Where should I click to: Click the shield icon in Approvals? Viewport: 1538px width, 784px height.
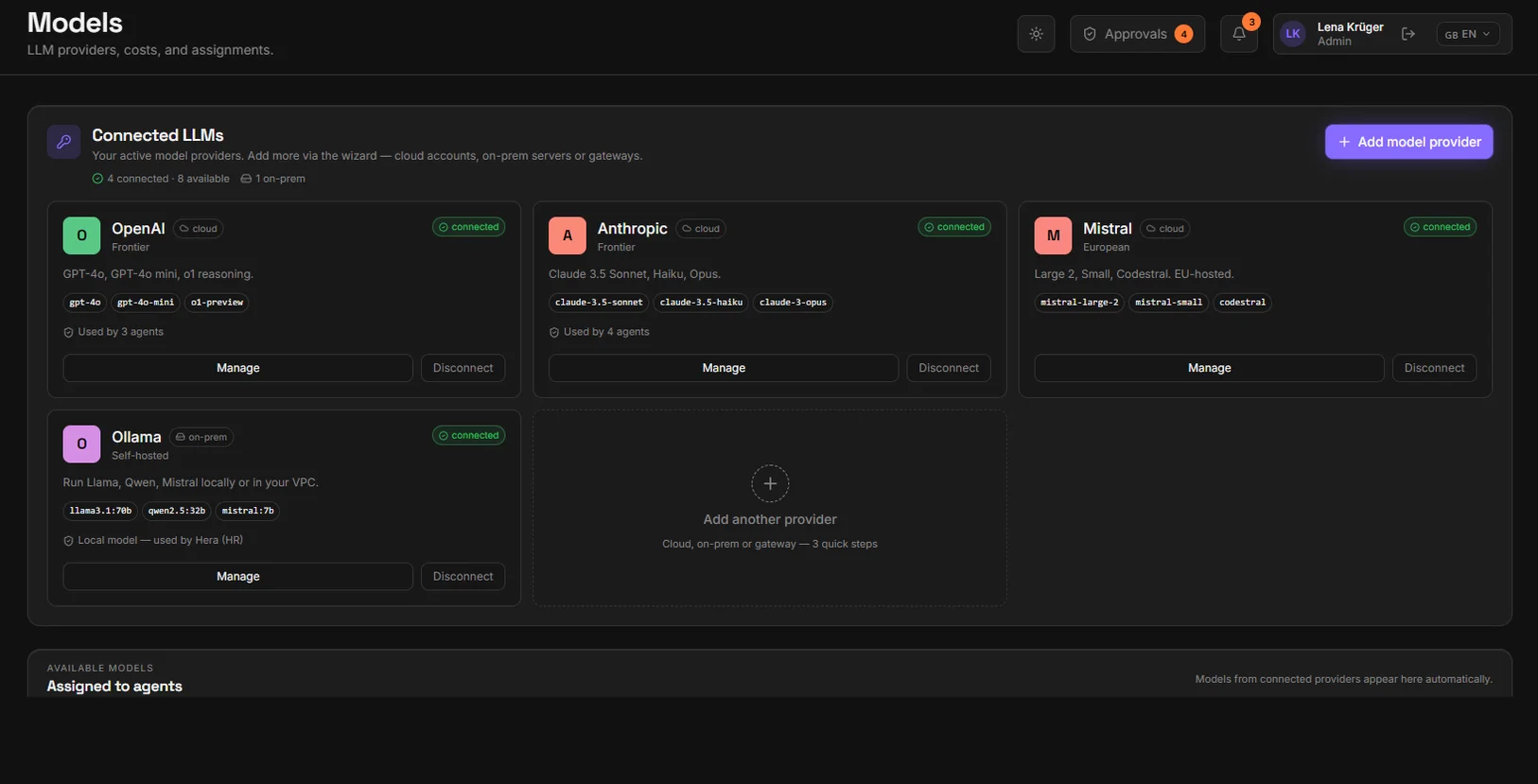[1090, 34]
